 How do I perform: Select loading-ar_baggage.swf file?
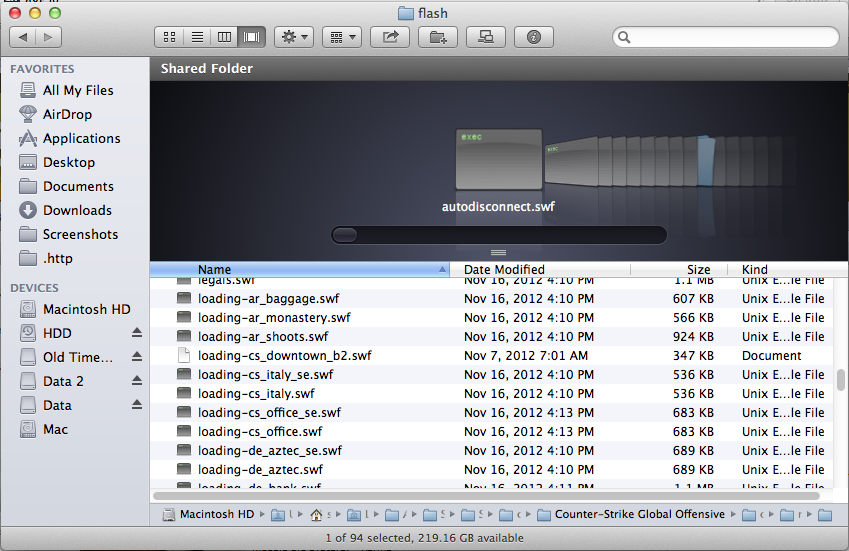[x=492, y=299]
